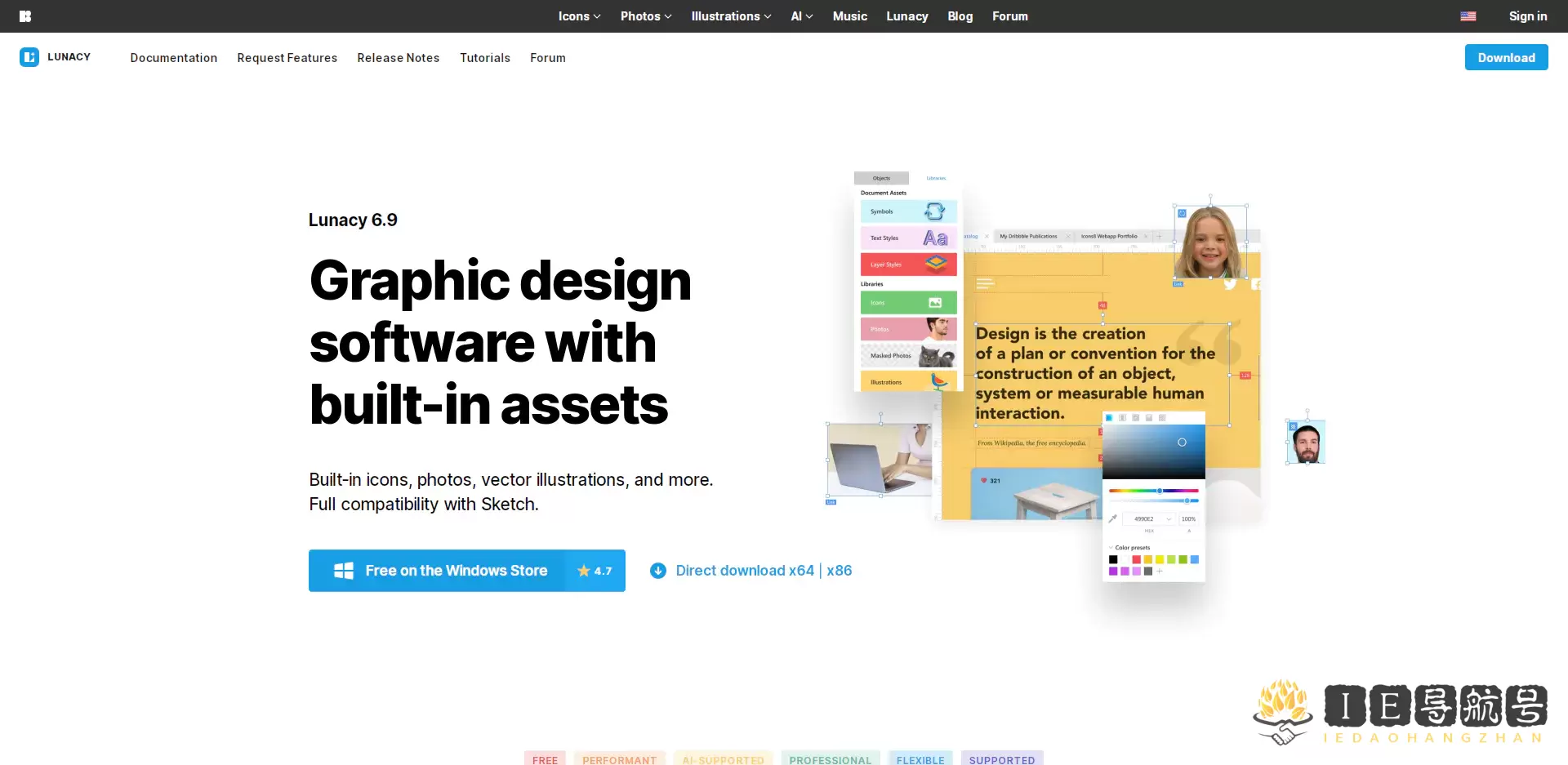
Task: Click the solid fill icon atop color picker
Action: pyautogui.click(x=1109, y=418)
